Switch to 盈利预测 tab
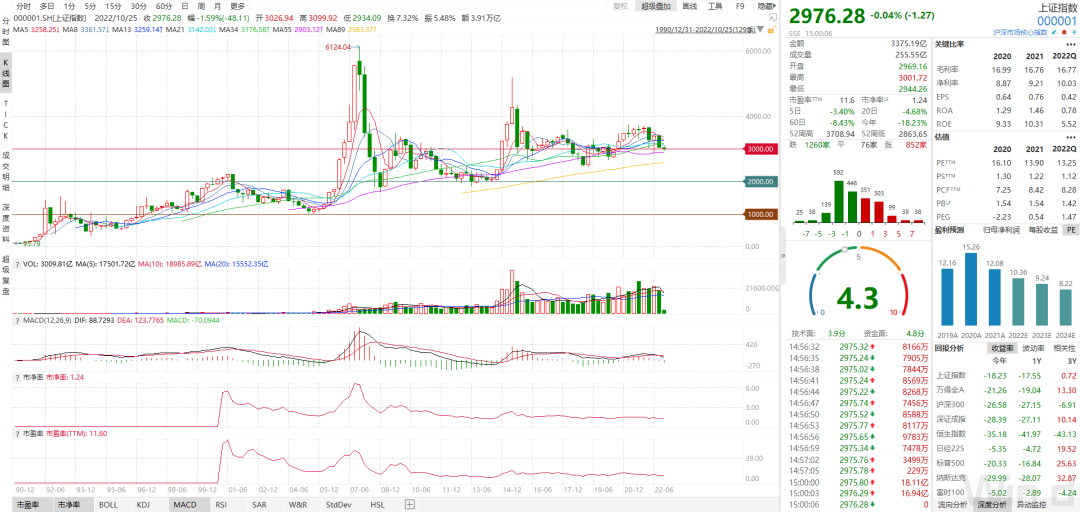Image resolution: width=1080 pixels, height=512 pixels. [x=948, y=229]
